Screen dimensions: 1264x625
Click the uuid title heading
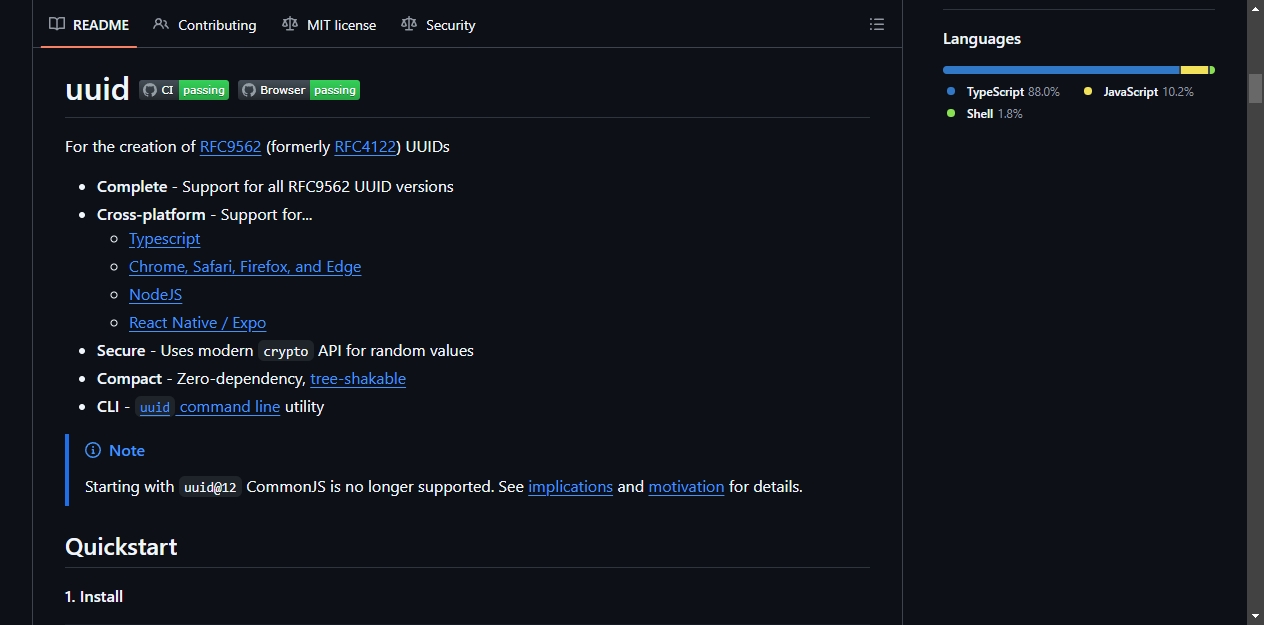coord(97,89)
